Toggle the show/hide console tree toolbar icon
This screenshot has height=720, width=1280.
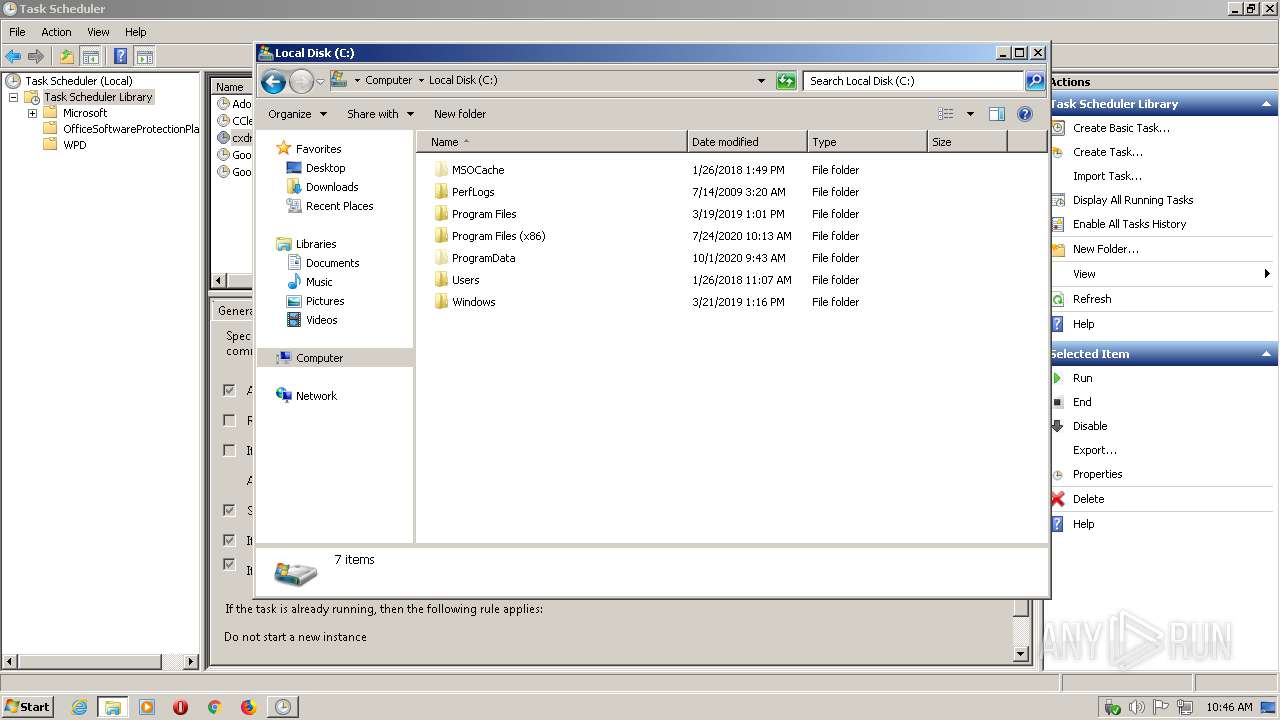(x=91, y=56)
